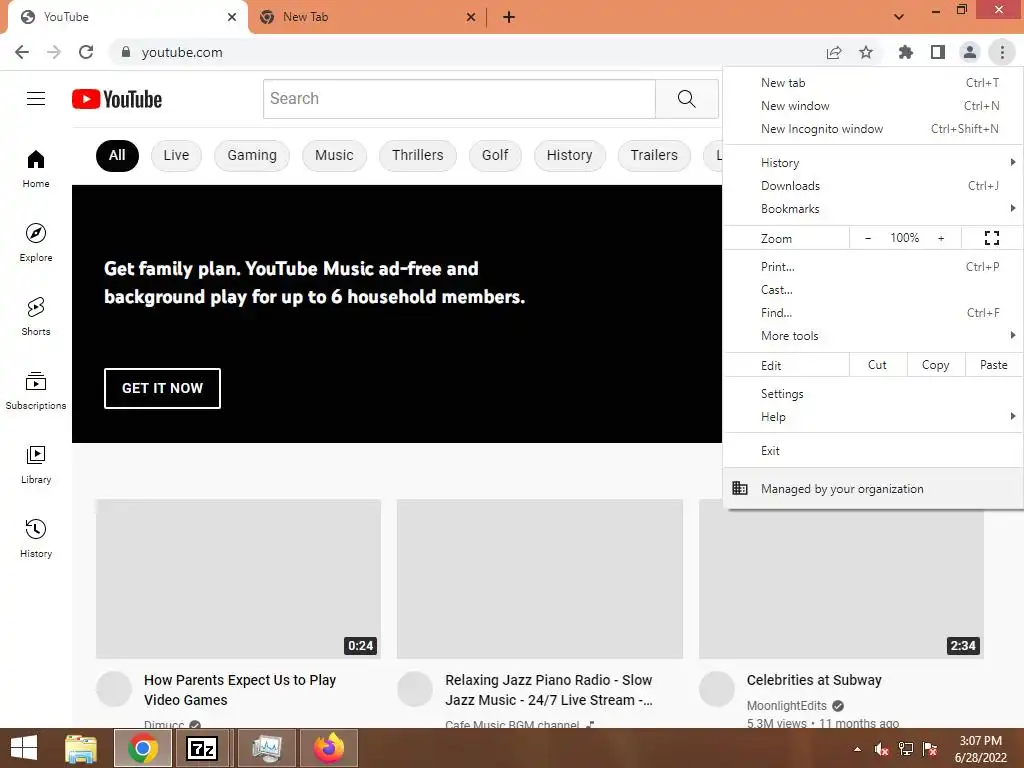Click Paste in the Edit row
1024x768 pixels.
[993, 365]
